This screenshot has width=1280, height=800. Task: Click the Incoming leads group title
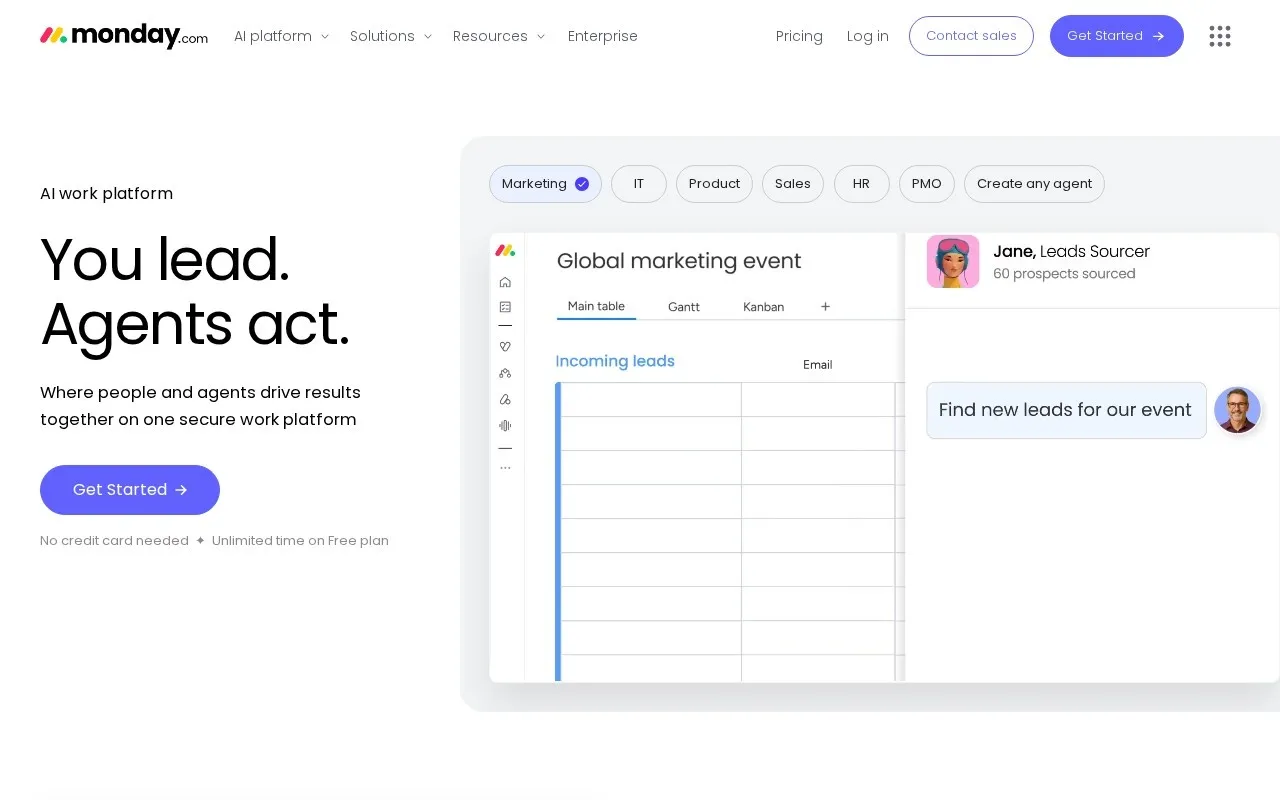(x=615, y=361)
